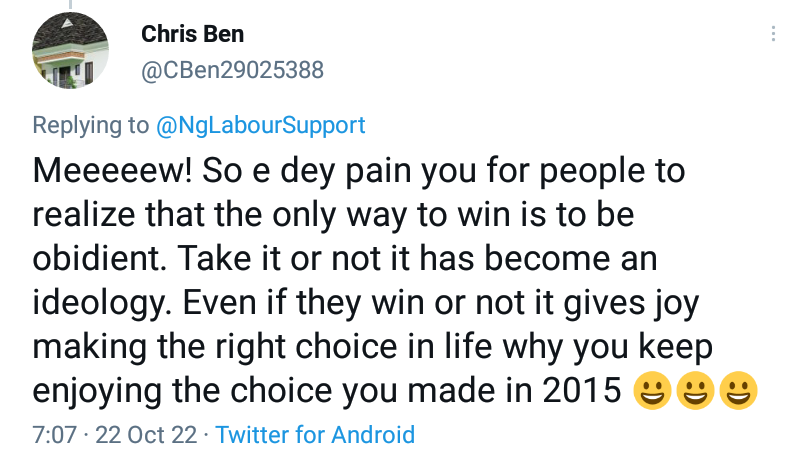Open the tweet's three-dot more options menu

pos(772,34)
